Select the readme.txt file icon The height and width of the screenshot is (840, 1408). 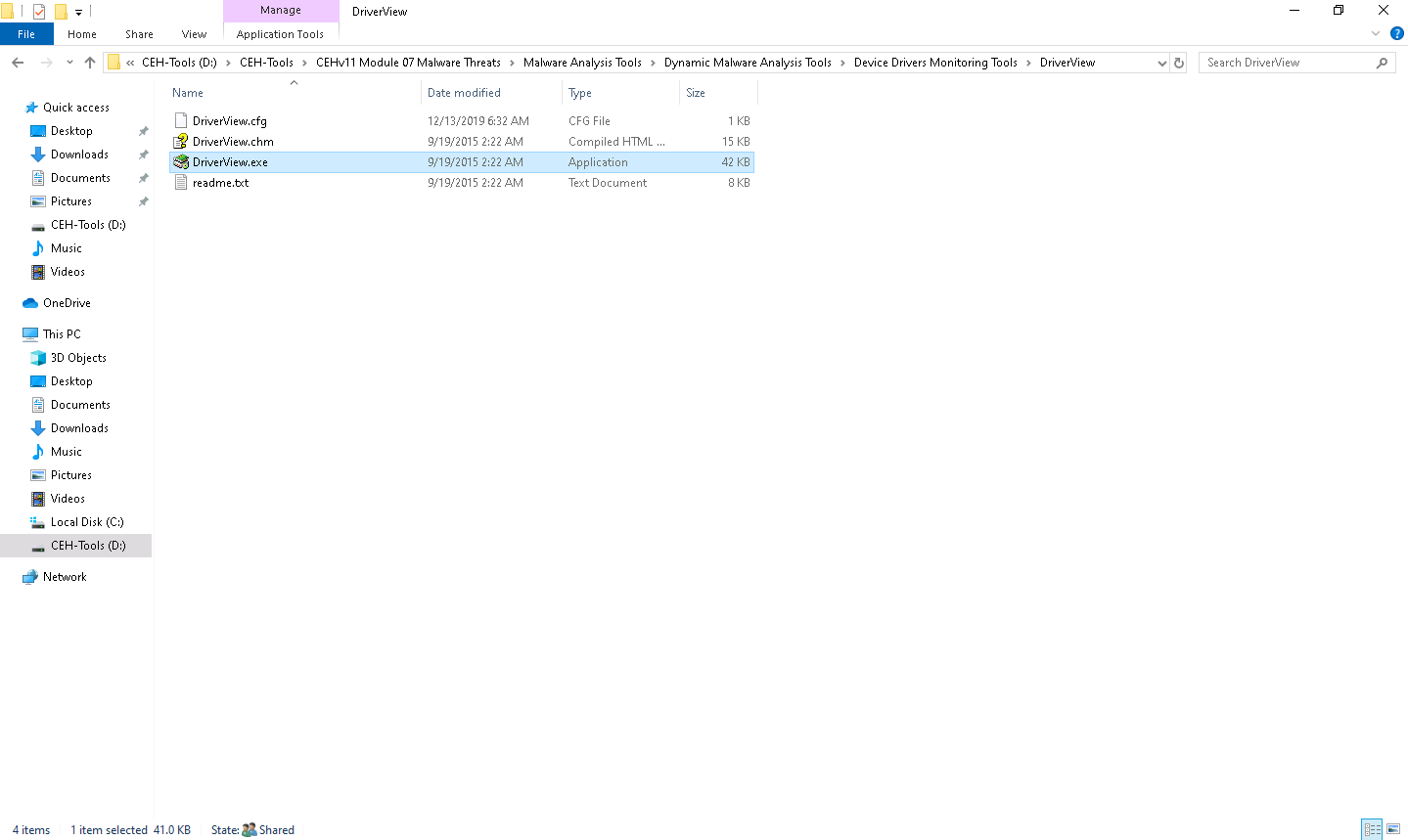point(181,182)
